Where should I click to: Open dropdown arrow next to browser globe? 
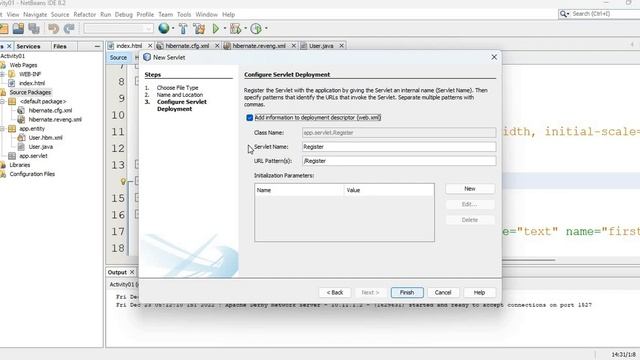pos(173,29)
